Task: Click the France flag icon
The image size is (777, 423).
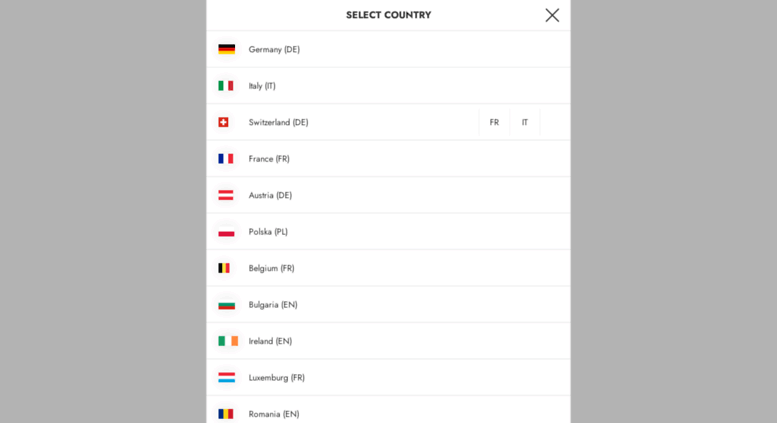Action: point(226,159)
